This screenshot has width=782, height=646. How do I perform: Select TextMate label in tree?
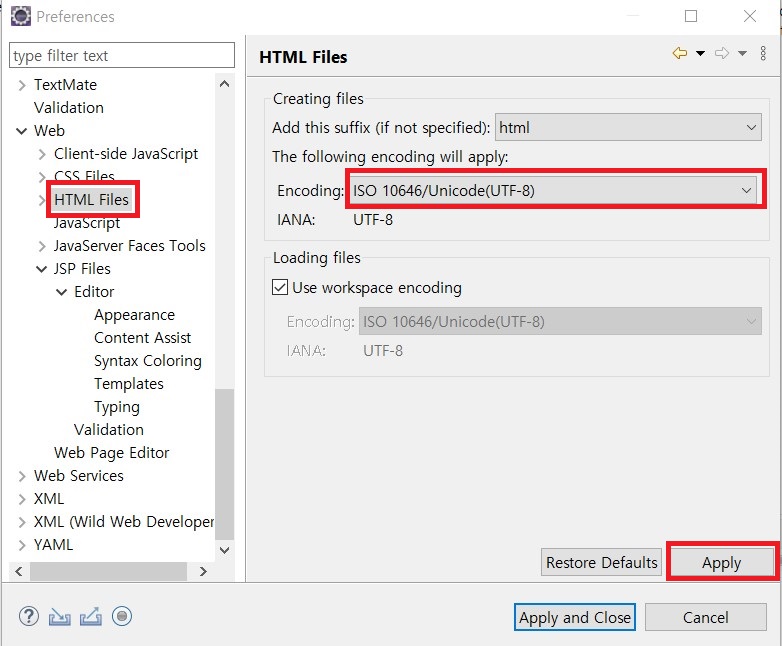pyautogui.click(x=65, y=85)
